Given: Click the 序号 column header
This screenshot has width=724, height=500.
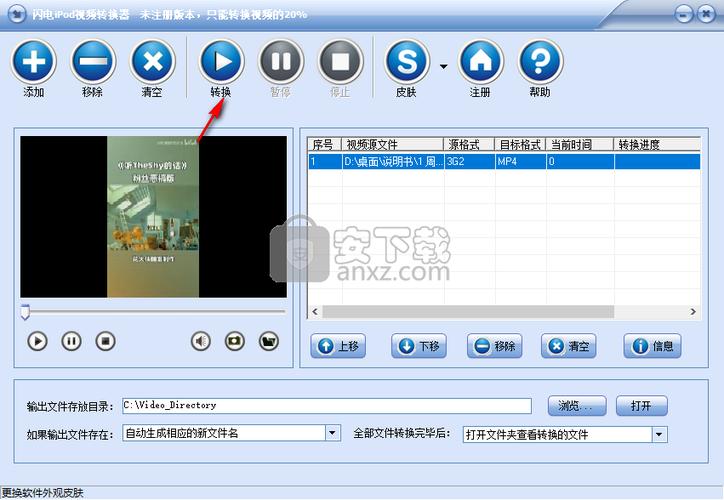Looking at the screenshot, I should coord(325,145).
